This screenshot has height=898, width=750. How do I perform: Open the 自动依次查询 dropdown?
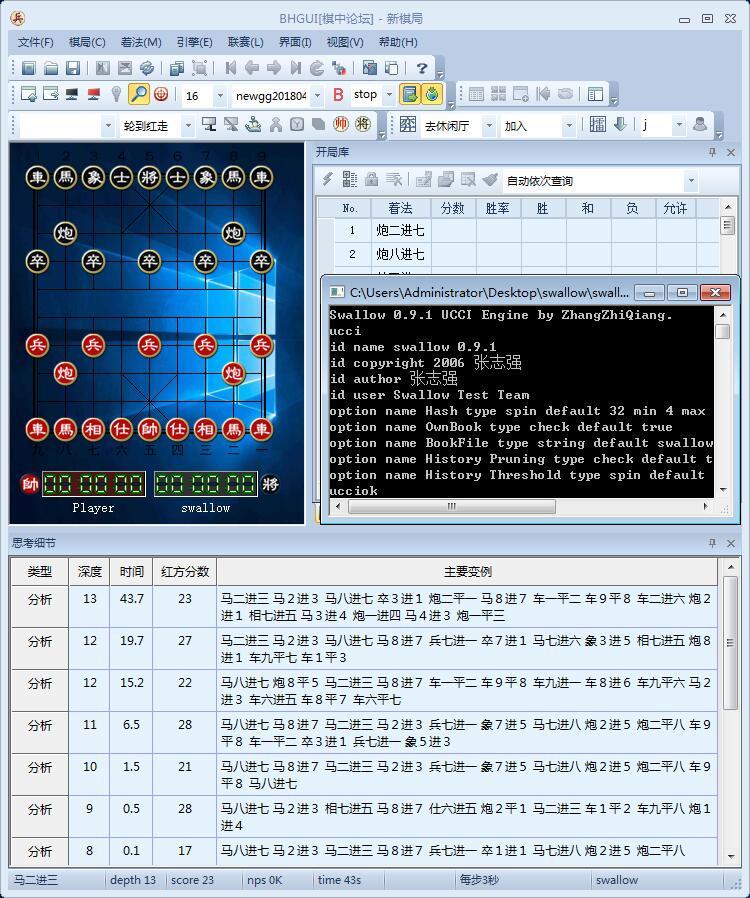click(691, 180)
